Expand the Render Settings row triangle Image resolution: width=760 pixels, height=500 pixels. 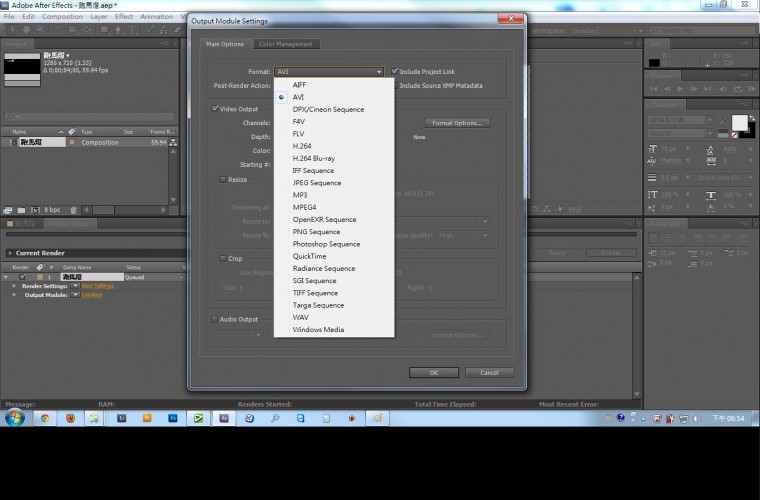pos(15,286)
